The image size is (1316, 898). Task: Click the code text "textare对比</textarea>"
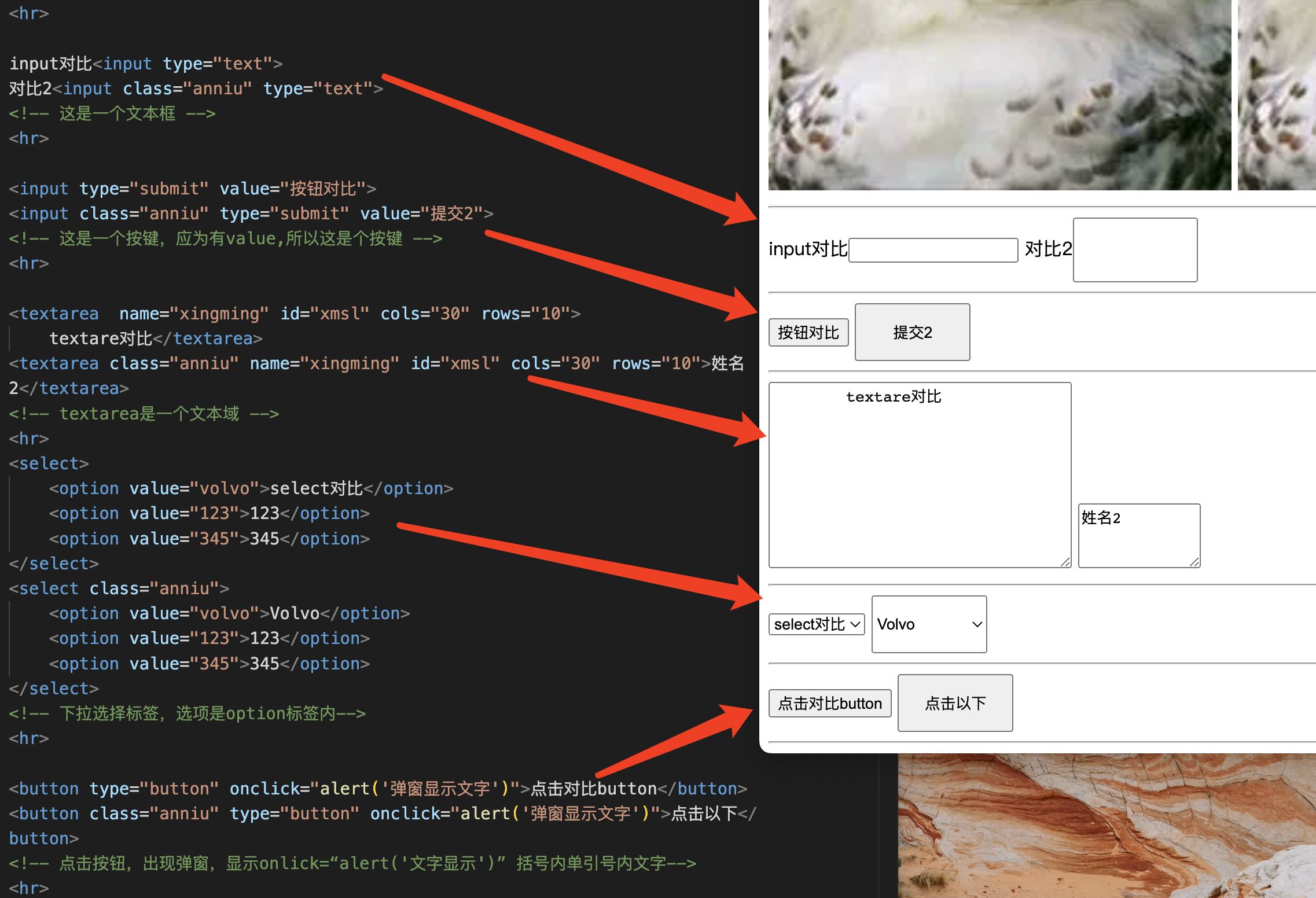click(x=156, y=338)
